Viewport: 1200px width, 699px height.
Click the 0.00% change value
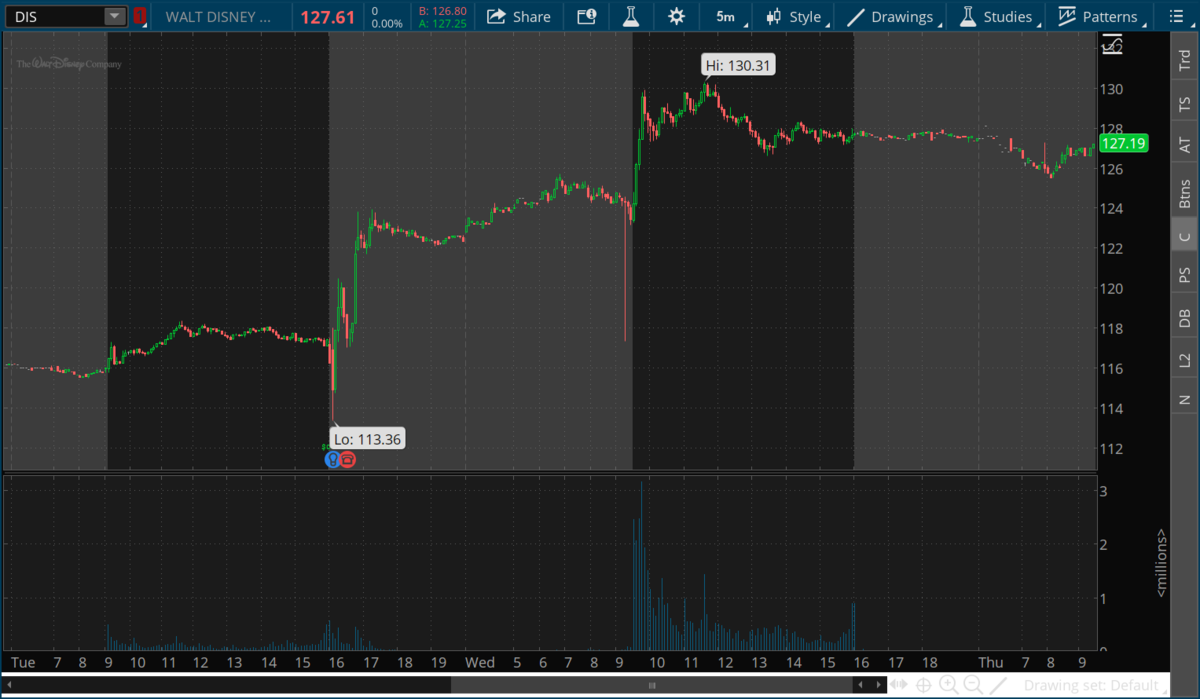385,23
